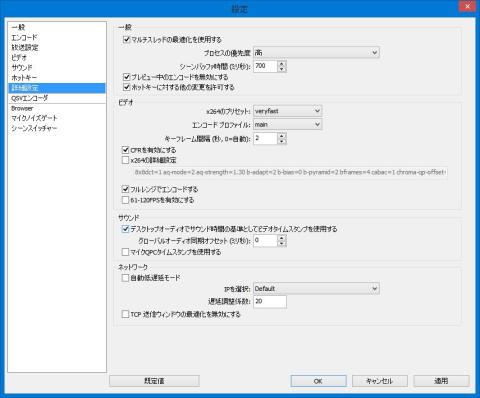Image resolution: width=480 pixels, height=398 pixels.
Task: Decrease シーンバッファ時間 with down arrow
Action: 282,69
